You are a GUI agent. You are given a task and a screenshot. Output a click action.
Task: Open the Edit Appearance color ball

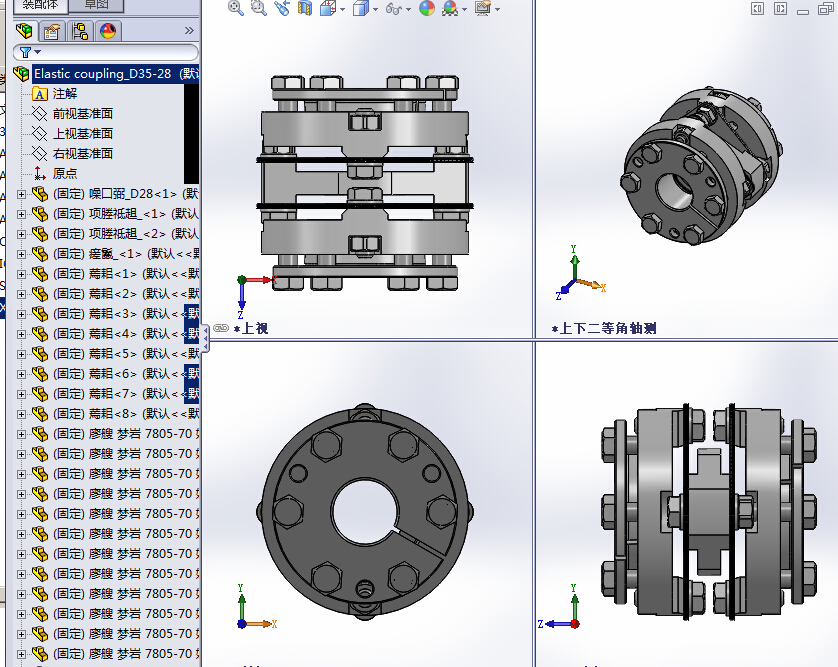pyautogui.click(x=427, y=7)
